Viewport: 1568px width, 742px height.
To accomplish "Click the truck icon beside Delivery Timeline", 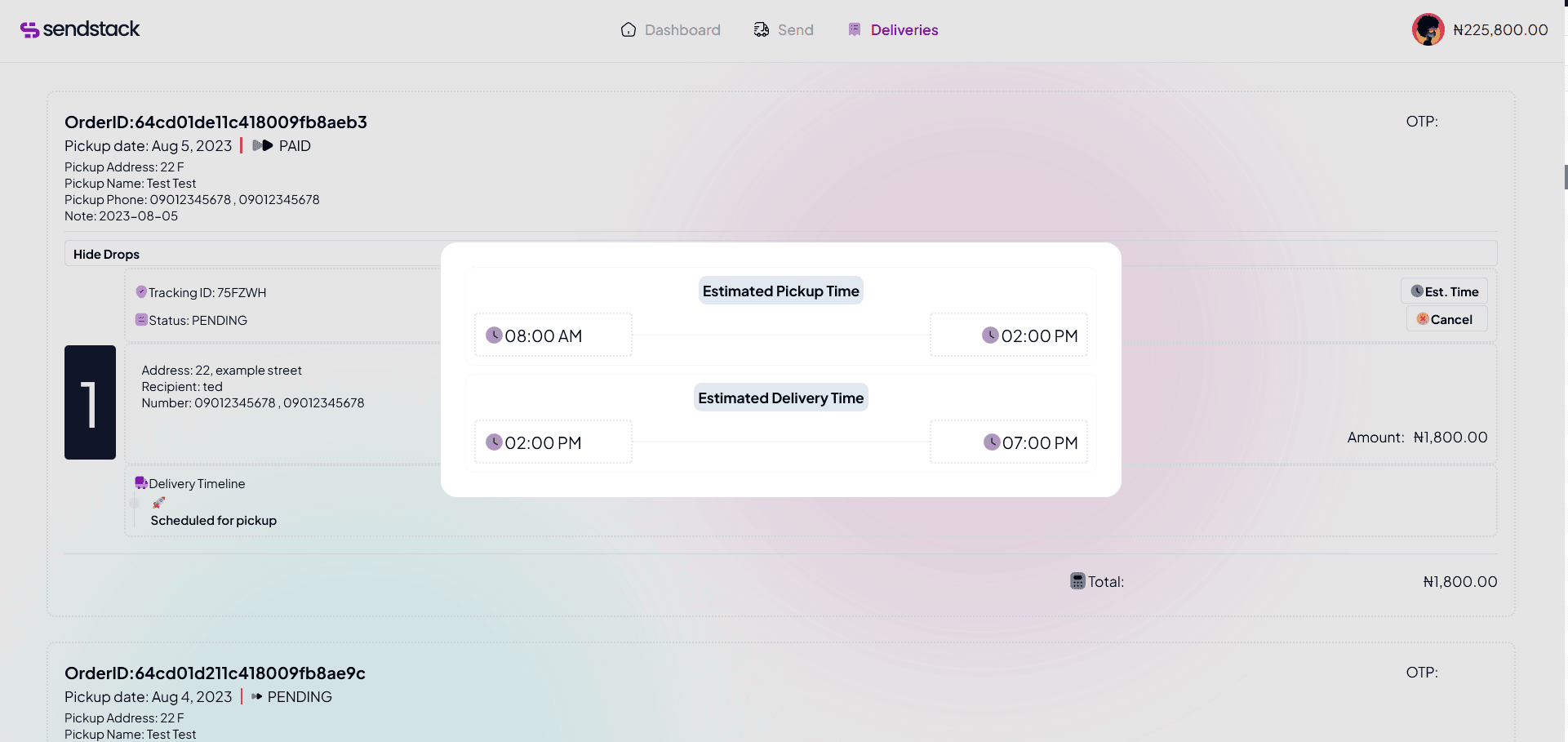I will [x=141, y=482].
